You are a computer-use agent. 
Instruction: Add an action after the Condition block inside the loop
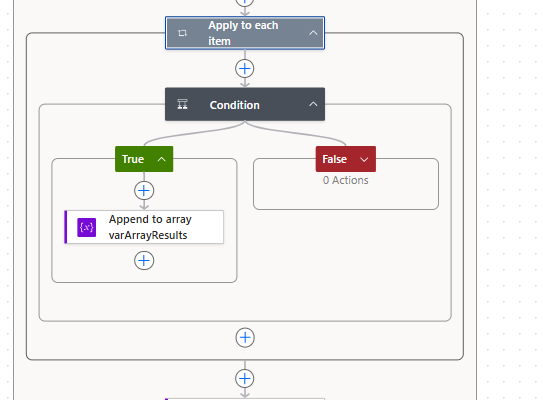pyautogui.click(x=245, y=337)
